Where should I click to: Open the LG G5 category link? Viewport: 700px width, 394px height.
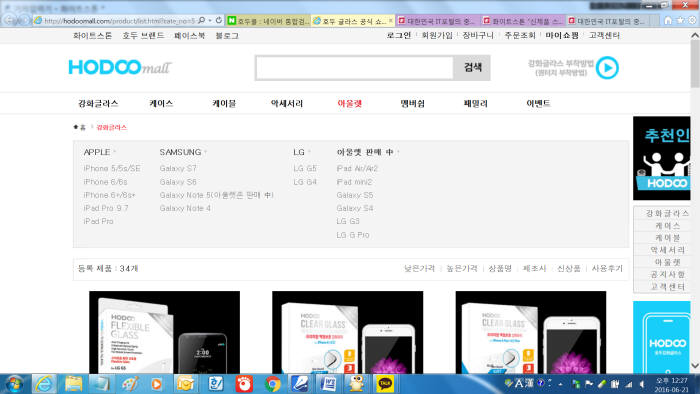[x=305, y=169]
